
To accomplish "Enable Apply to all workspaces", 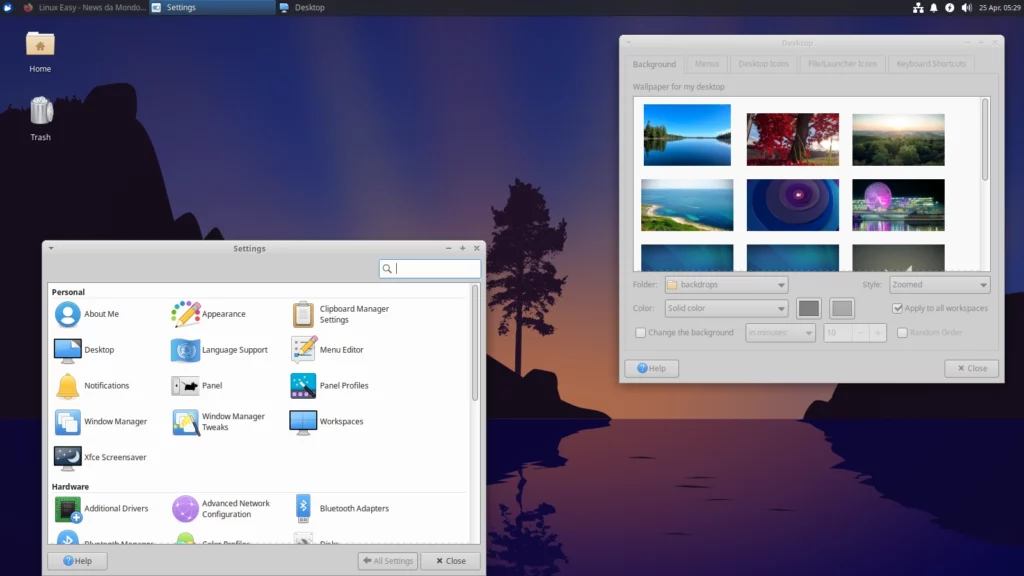I will 896,308.
